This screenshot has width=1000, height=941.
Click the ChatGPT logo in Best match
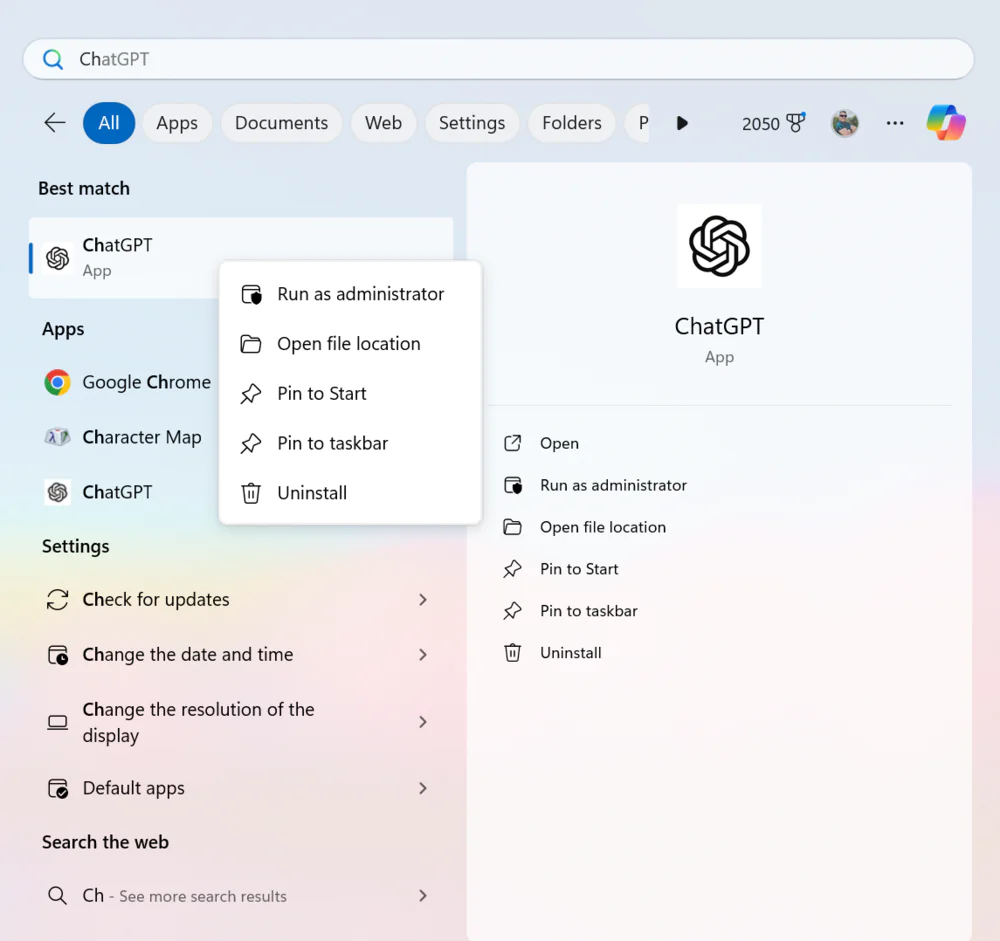click(57, 258)
